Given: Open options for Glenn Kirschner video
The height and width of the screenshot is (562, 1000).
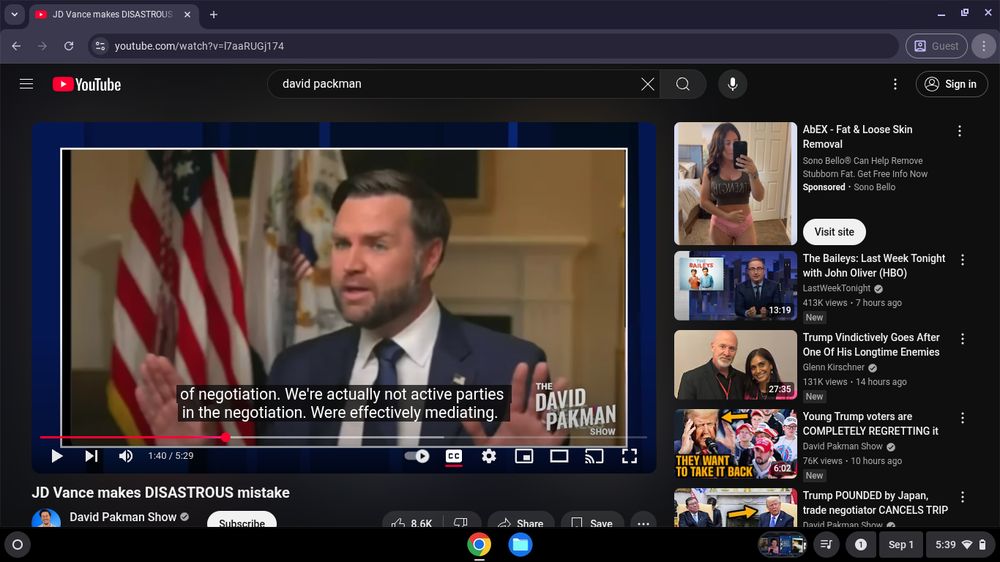Looking at the screenshot, I should pyautogui.click(x=962, y=339).
